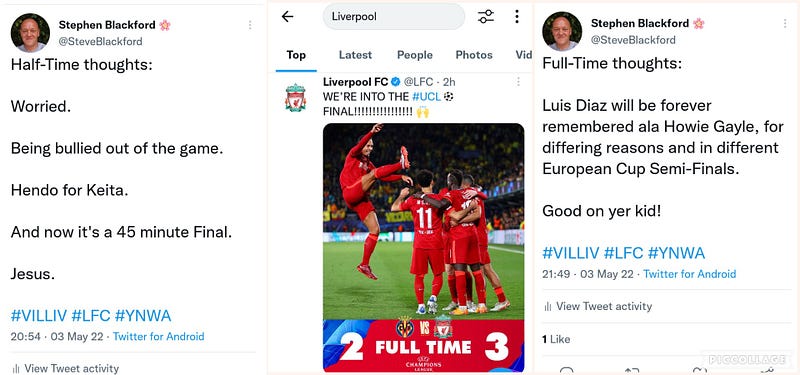Open the search screen three-dot overflow menu

point(517,17)
